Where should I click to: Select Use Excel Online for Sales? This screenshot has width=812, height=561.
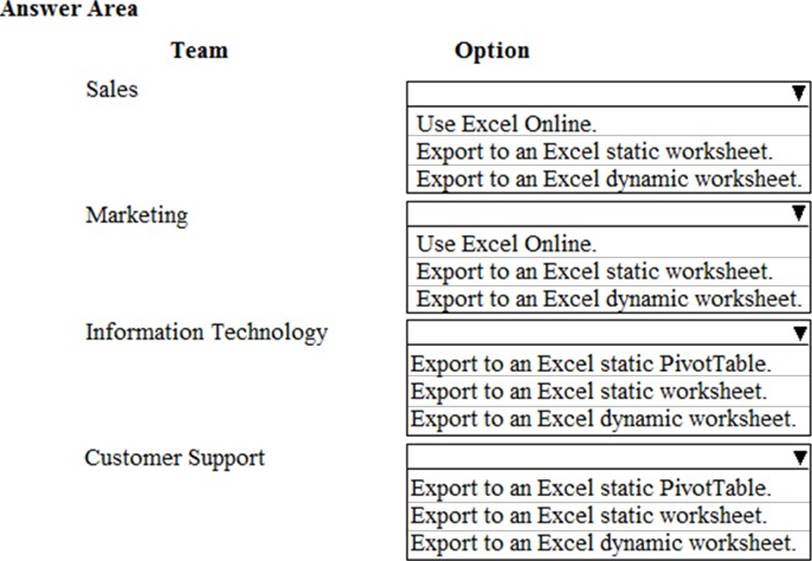point(506,124)
